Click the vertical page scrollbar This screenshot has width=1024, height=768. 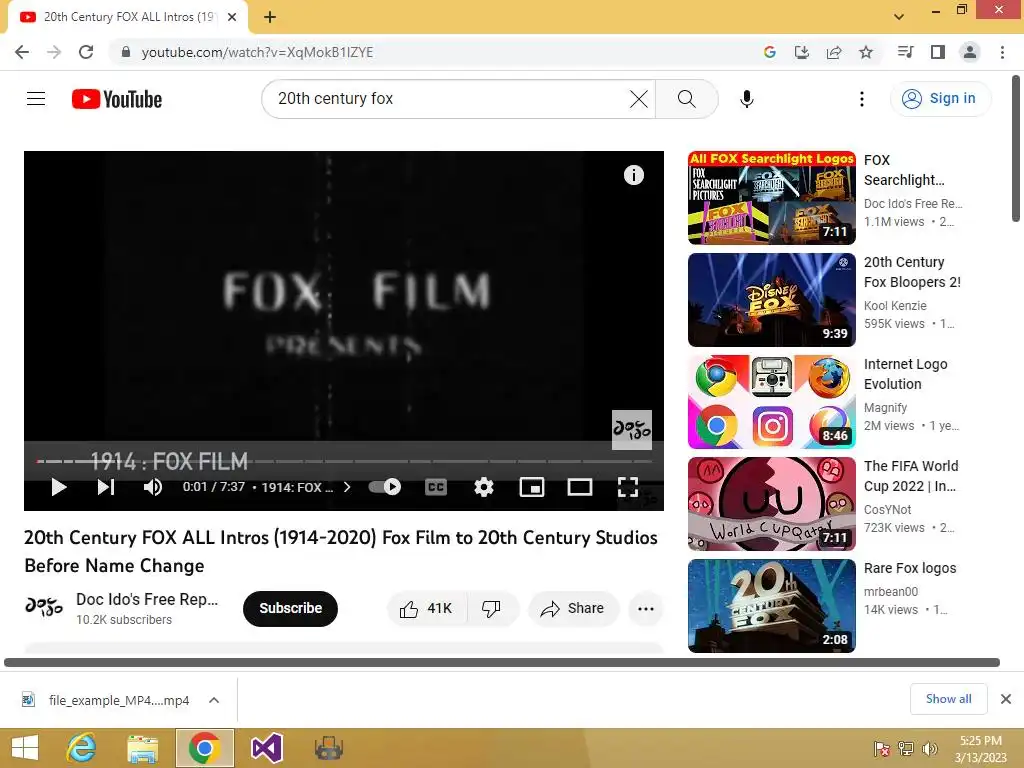1017,149
